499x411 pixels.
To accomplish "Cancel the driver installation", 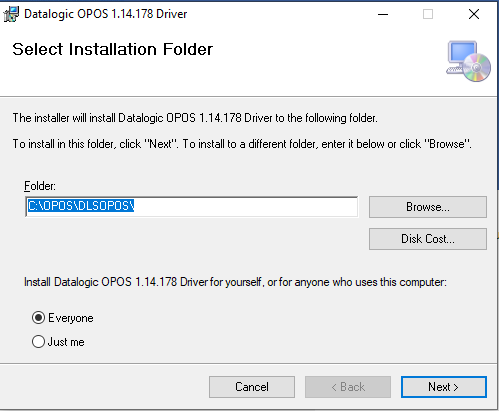I will [252, 387].
